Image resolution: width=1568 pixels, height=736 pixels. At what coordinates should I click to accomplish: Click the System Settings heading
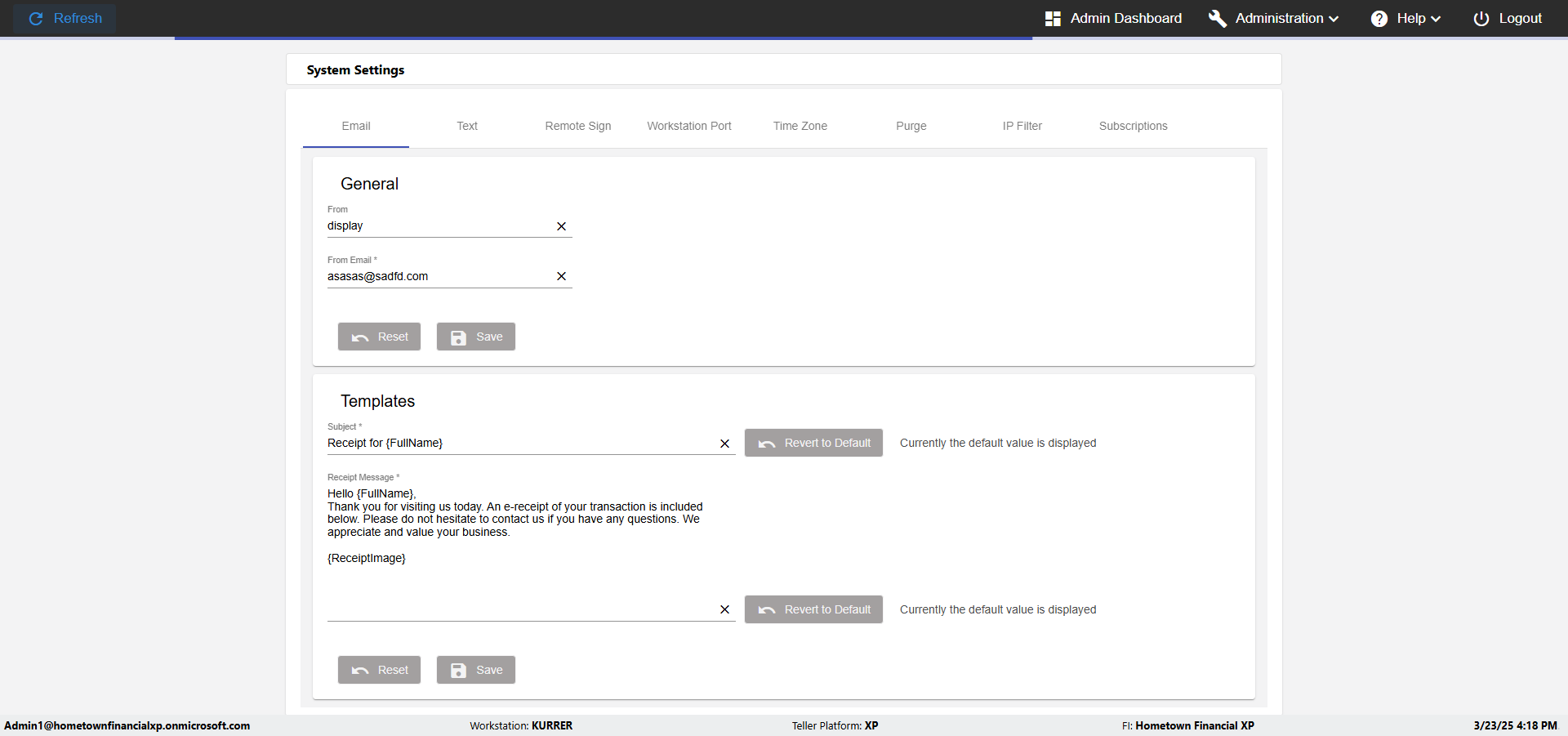355,70
